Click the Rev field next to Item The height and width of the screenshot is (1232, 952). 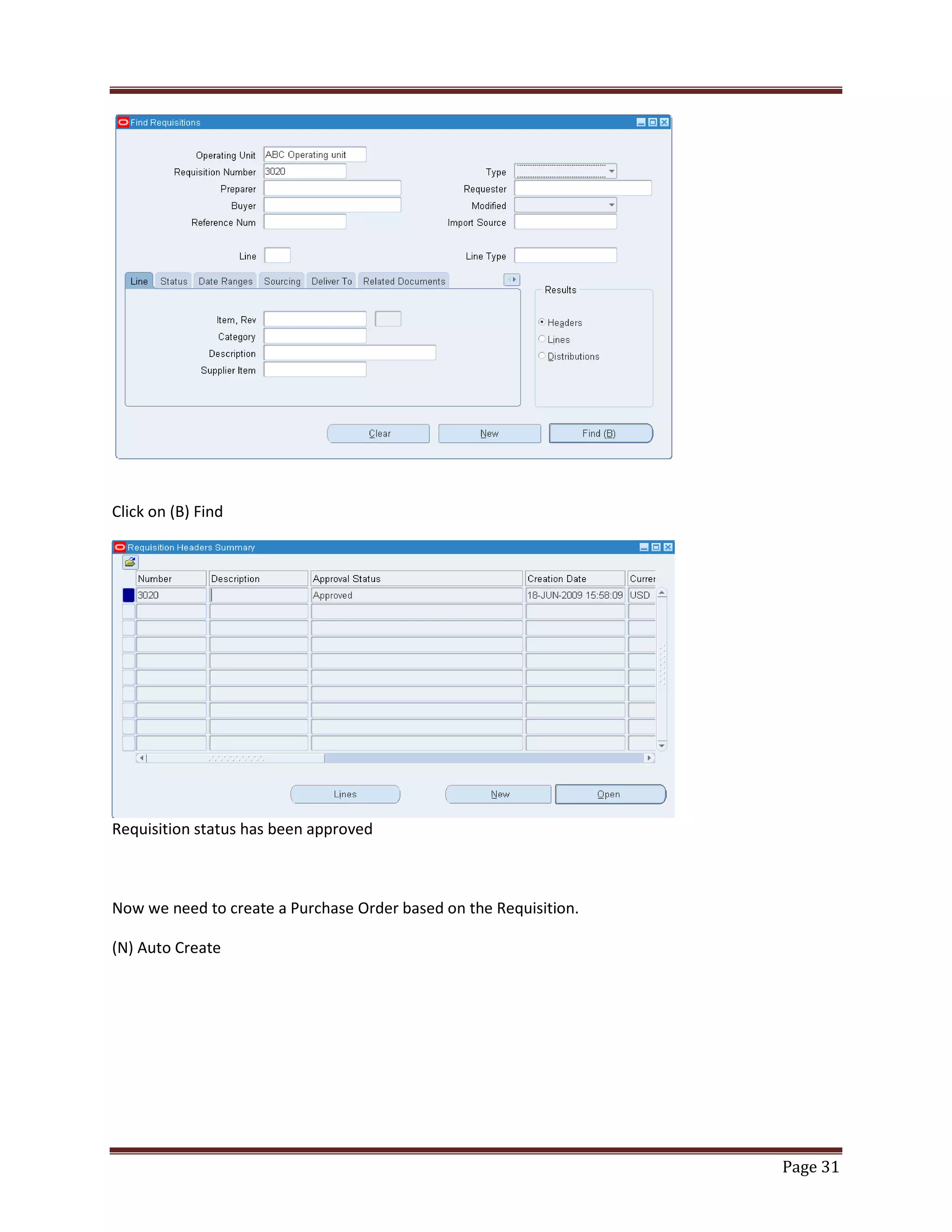[388, 319]
